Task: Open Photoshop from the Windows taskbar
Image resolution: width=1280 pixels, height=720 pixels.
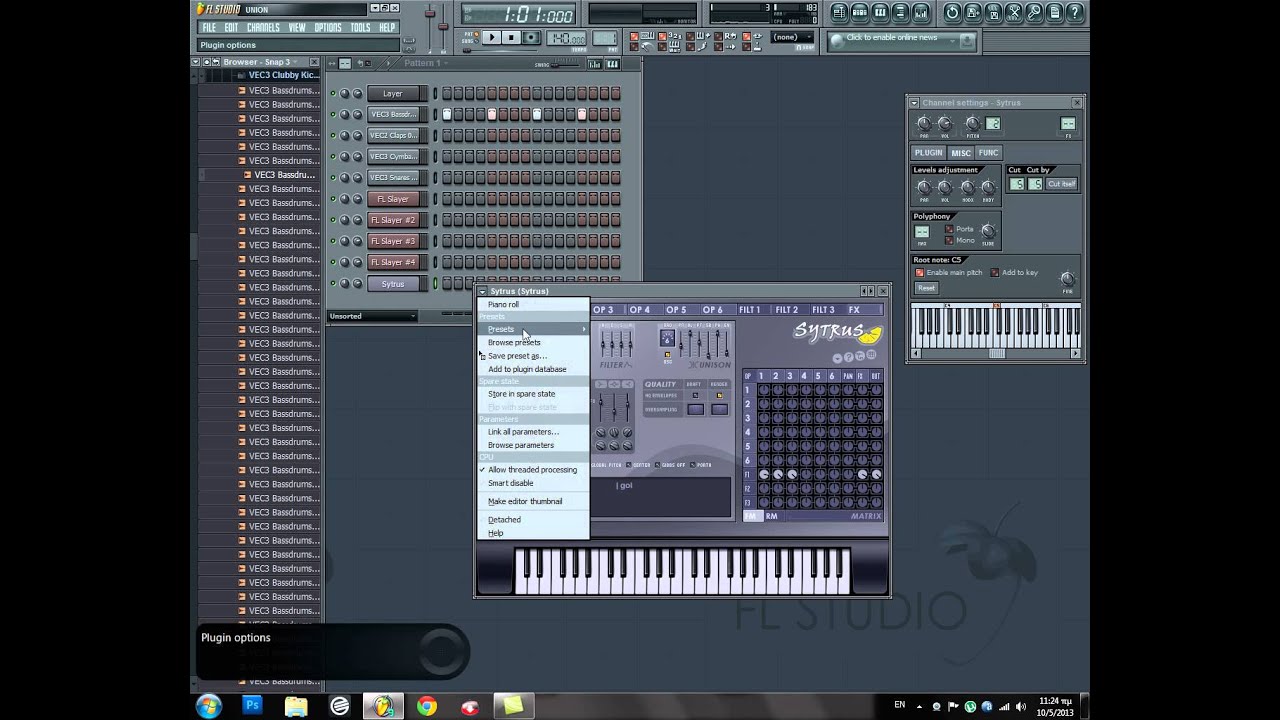Action: click(x=252, y=706)
